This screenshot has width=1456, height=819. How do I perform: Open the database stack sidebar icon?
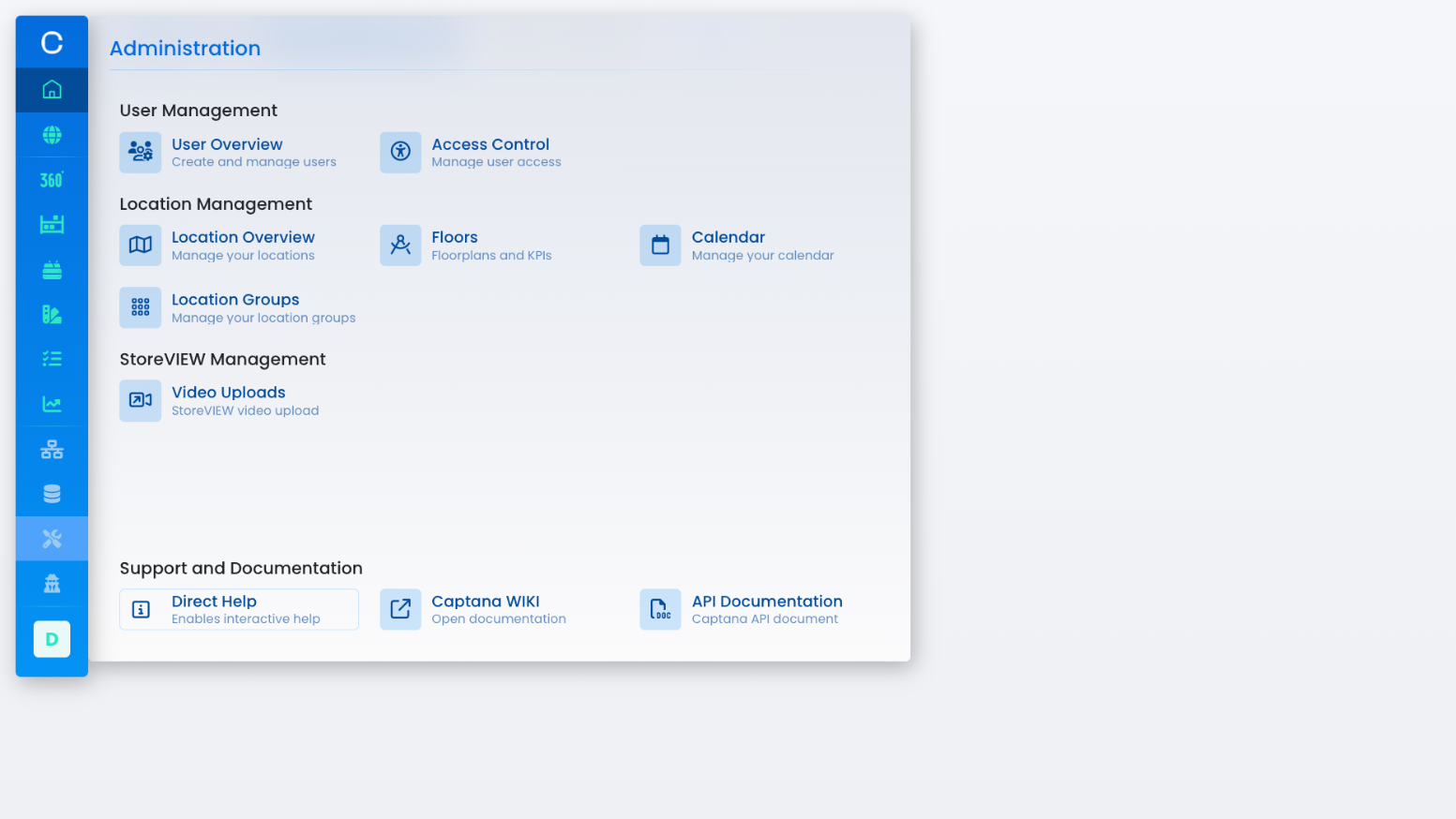coord(52,494)
